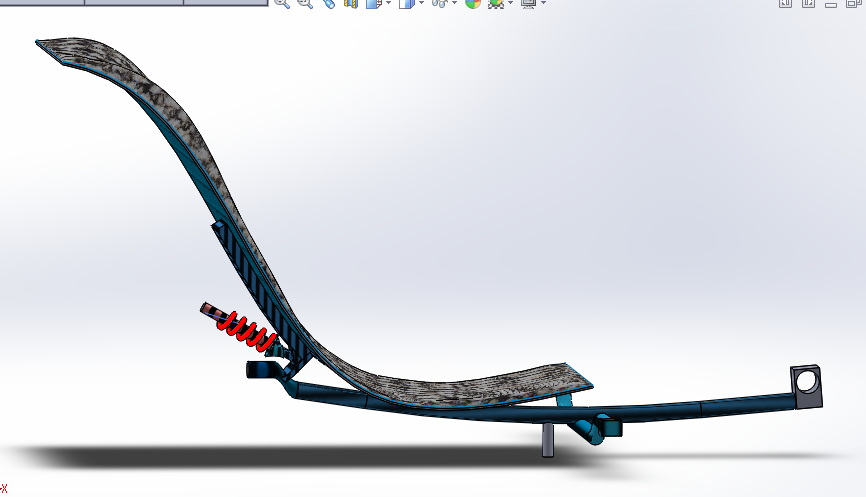This screenshot has width=866, height=497.
Task: Open the View Orientation tool
Action: point(374,3)
